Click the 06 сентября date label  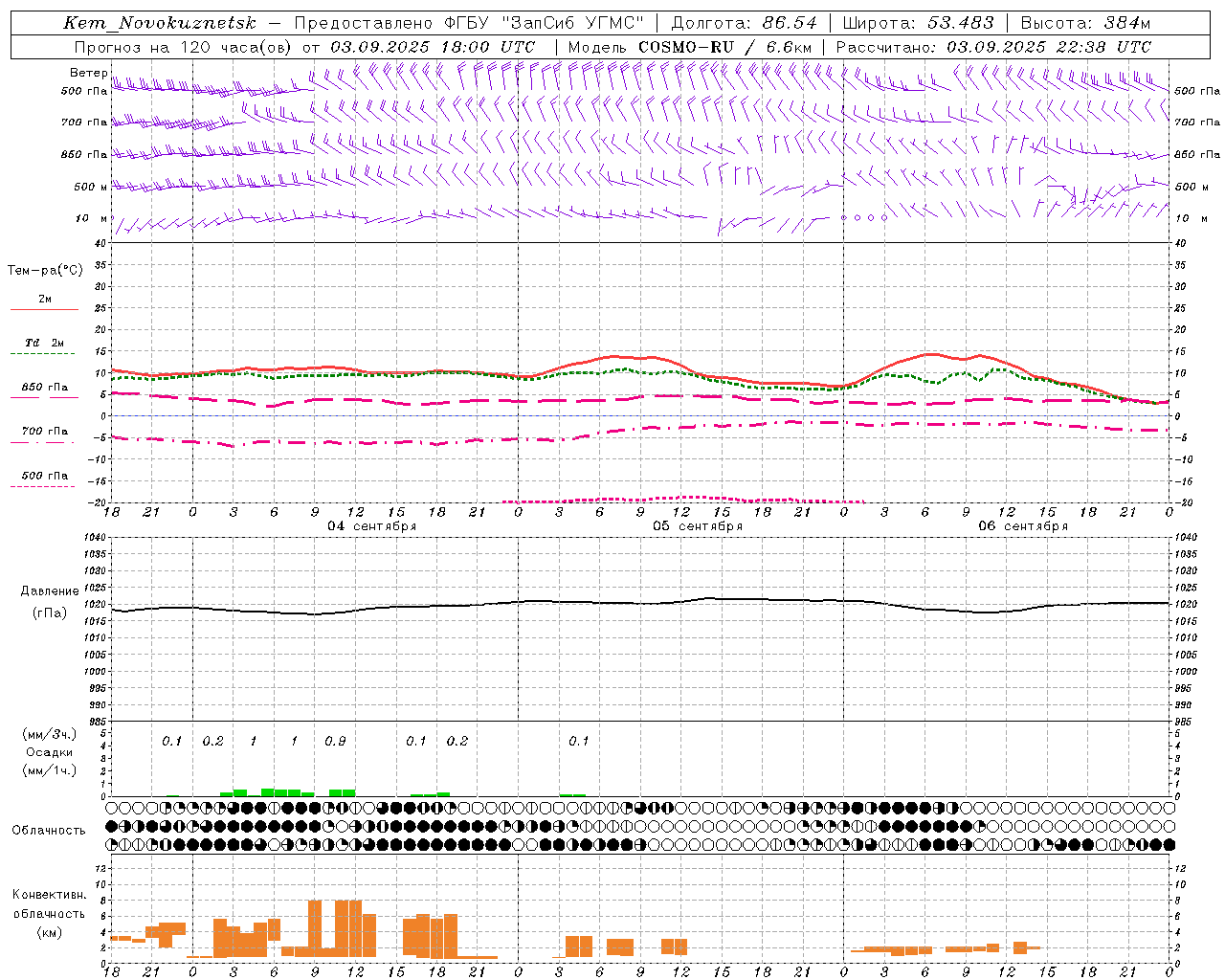point(1023,526)
